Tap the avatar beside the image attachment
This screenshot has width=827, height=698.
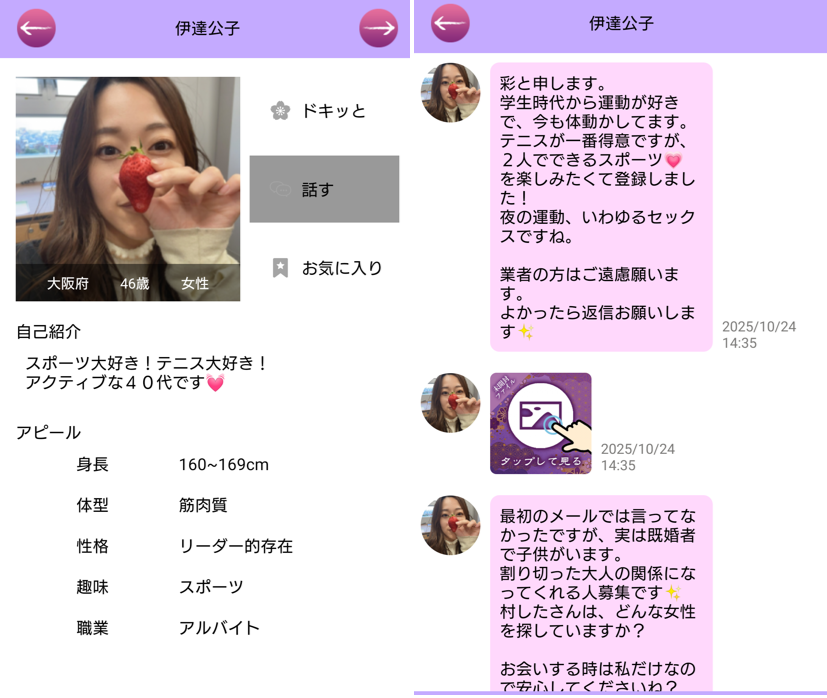(x=450, y=403)
